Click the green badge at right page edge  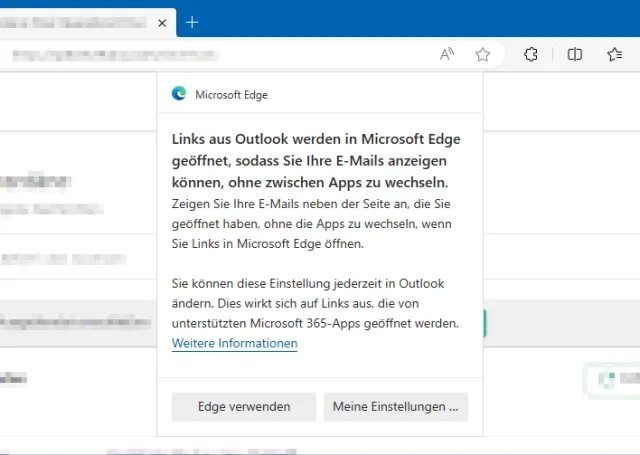pos(612,378)
